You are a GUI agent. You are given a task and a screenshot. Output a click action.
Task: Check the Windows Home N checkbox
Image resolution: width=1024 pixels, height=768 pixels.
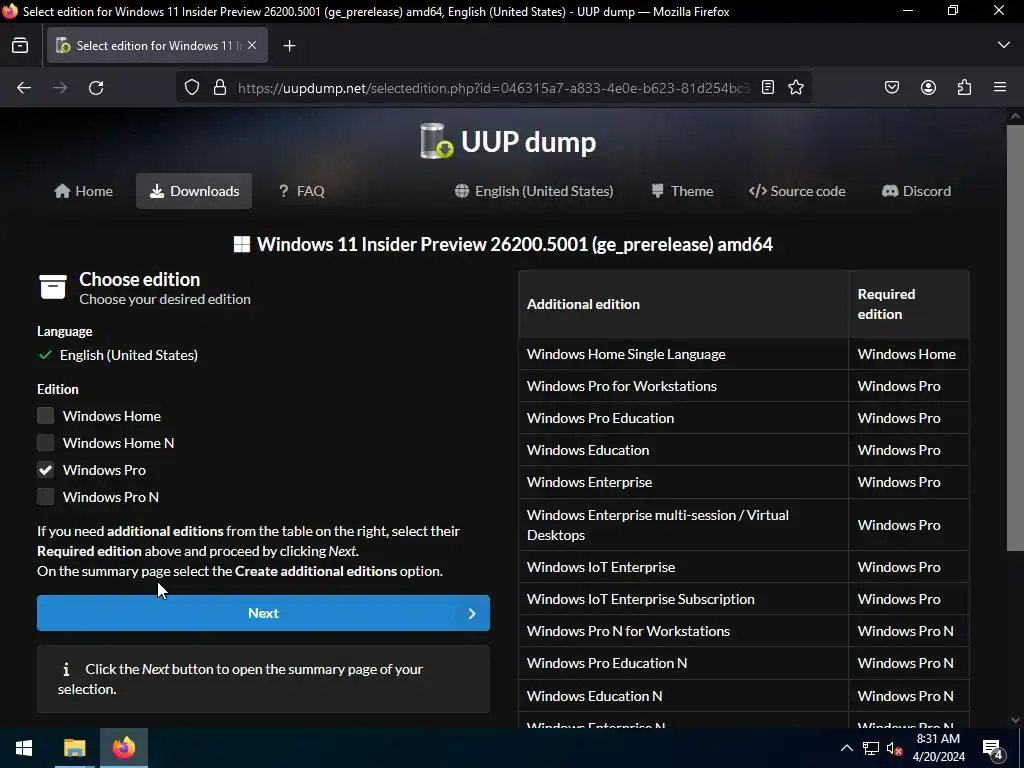(45, 443)
